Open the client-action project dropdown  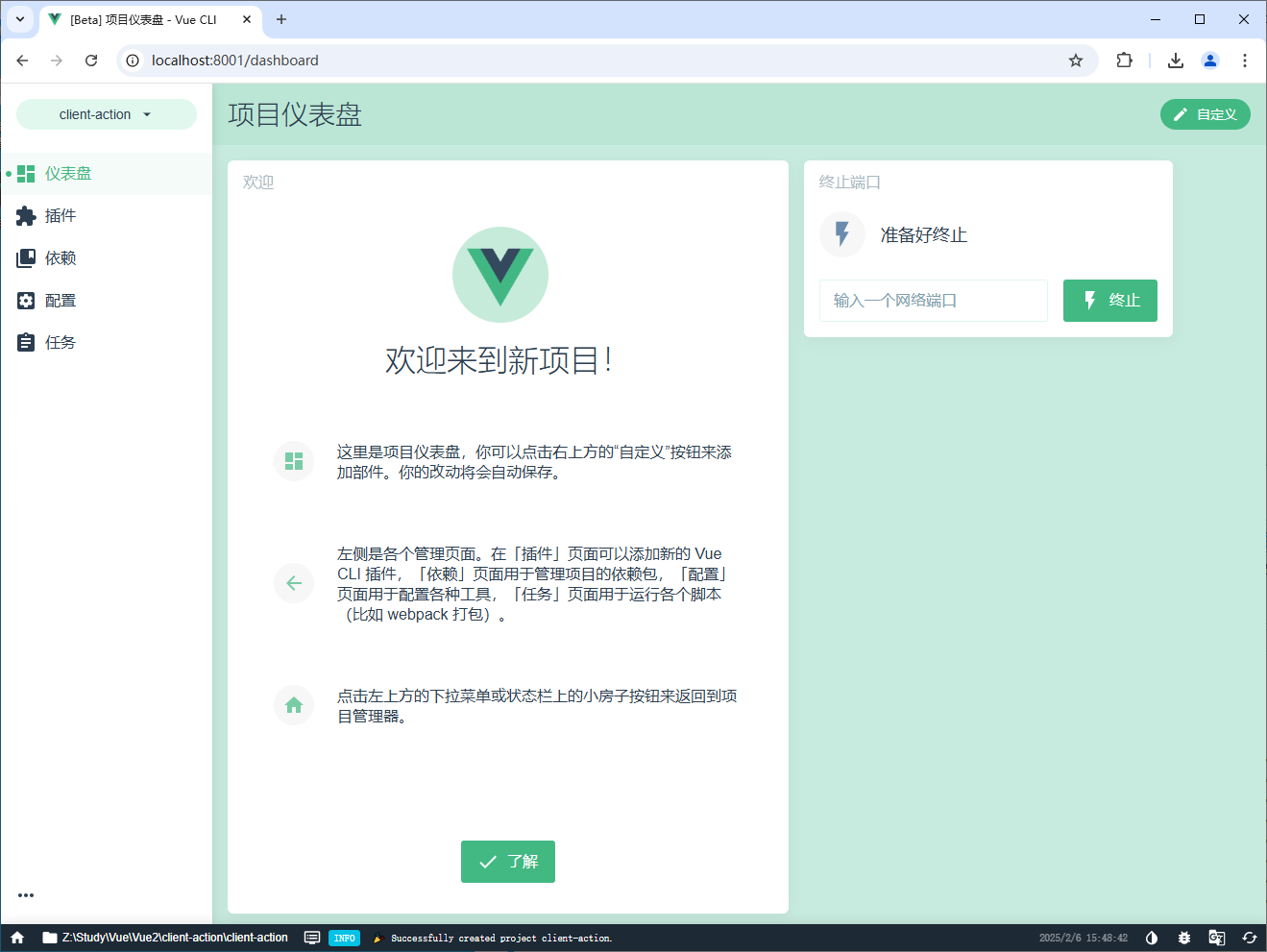[x=106, y=114]
